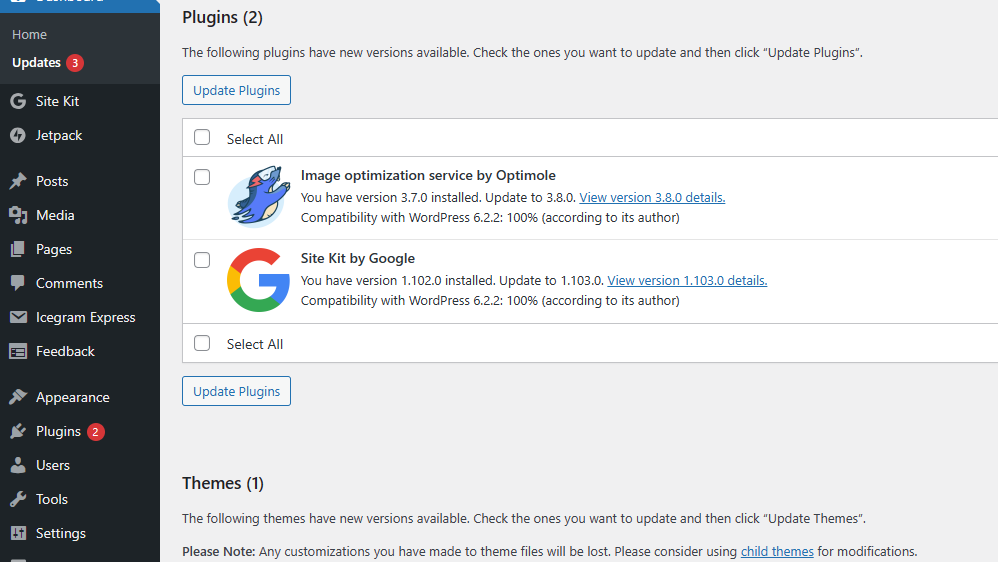998x562 pixels.
Task: Click the Users person icon
Action: 18,465
